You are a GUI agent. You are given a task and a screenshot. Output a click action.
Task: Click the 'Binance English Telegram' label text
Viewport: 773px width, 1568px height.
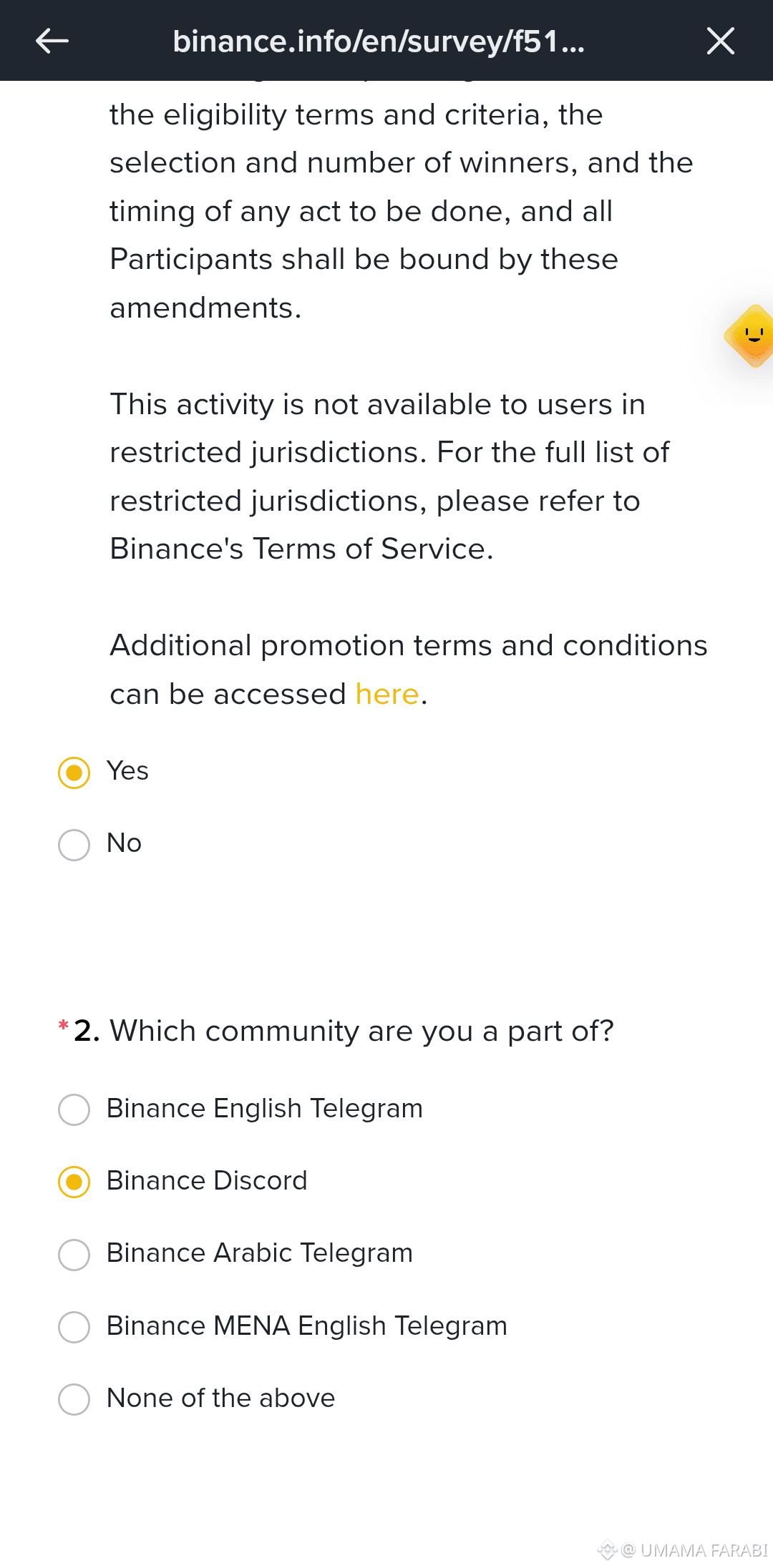coord(265,1109)
